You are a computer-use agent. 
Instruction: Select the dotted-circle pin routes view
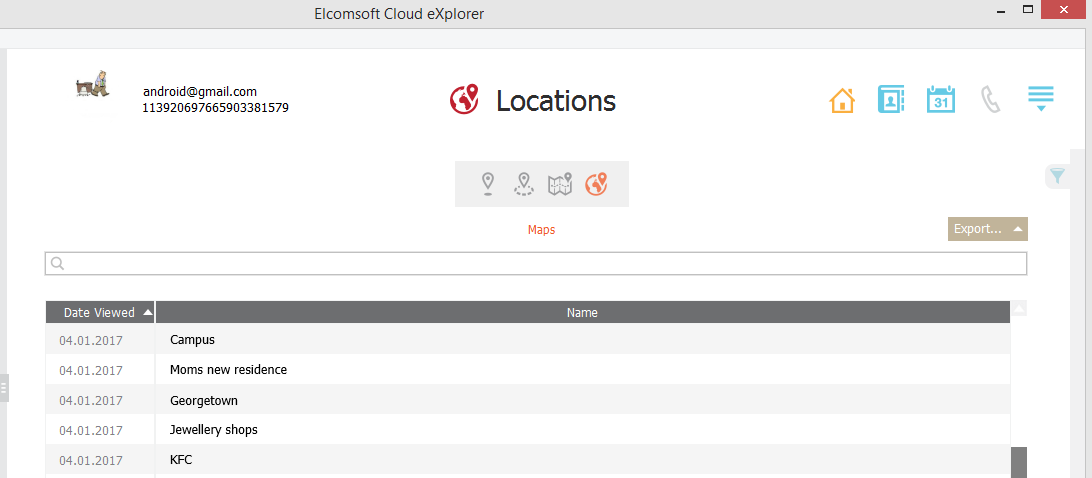click(x=523, y=184)
